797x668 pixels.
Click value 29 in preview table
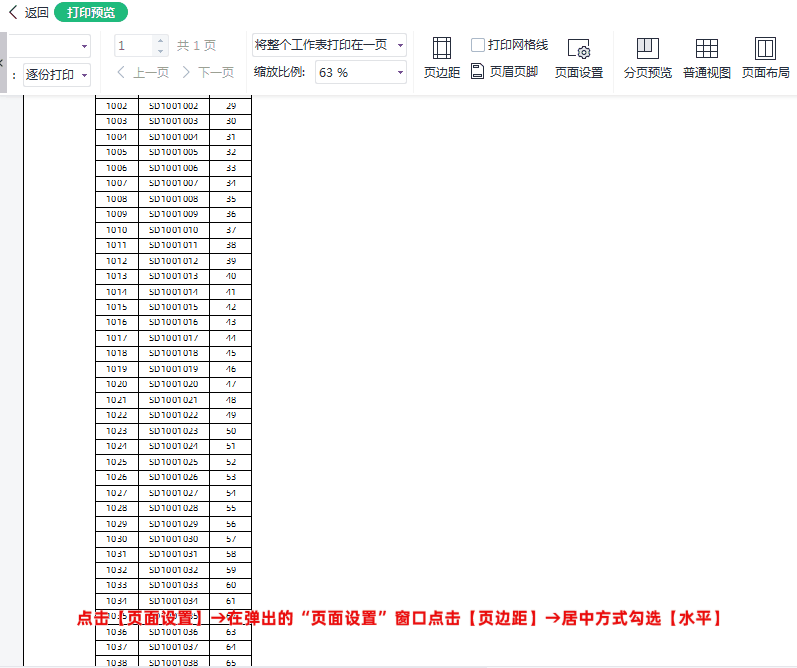231,106
